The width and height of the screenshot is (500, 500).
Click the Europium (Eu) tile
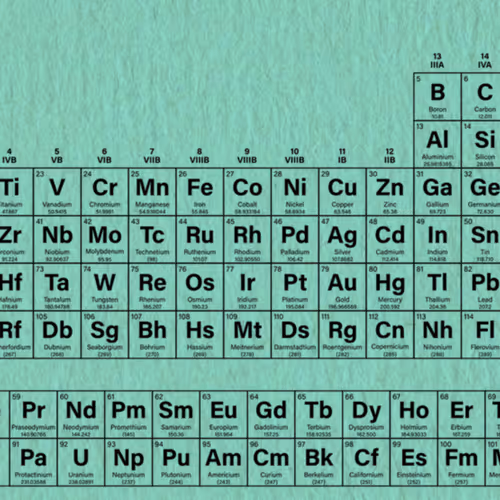point(224,415)
